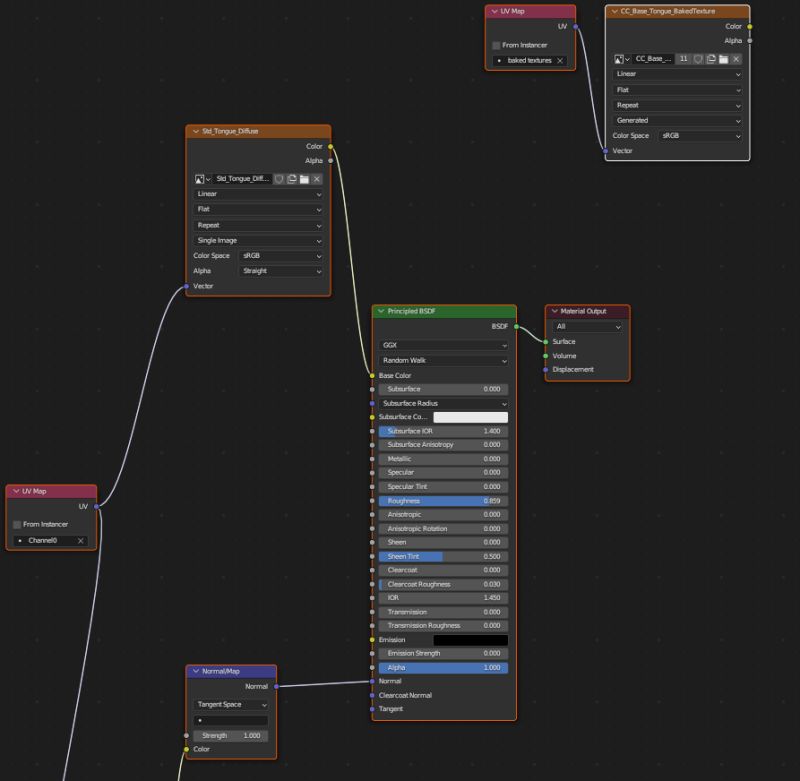Remove the baked textures UV map selection
800x781 pixels.
click(x=560, y=60)
